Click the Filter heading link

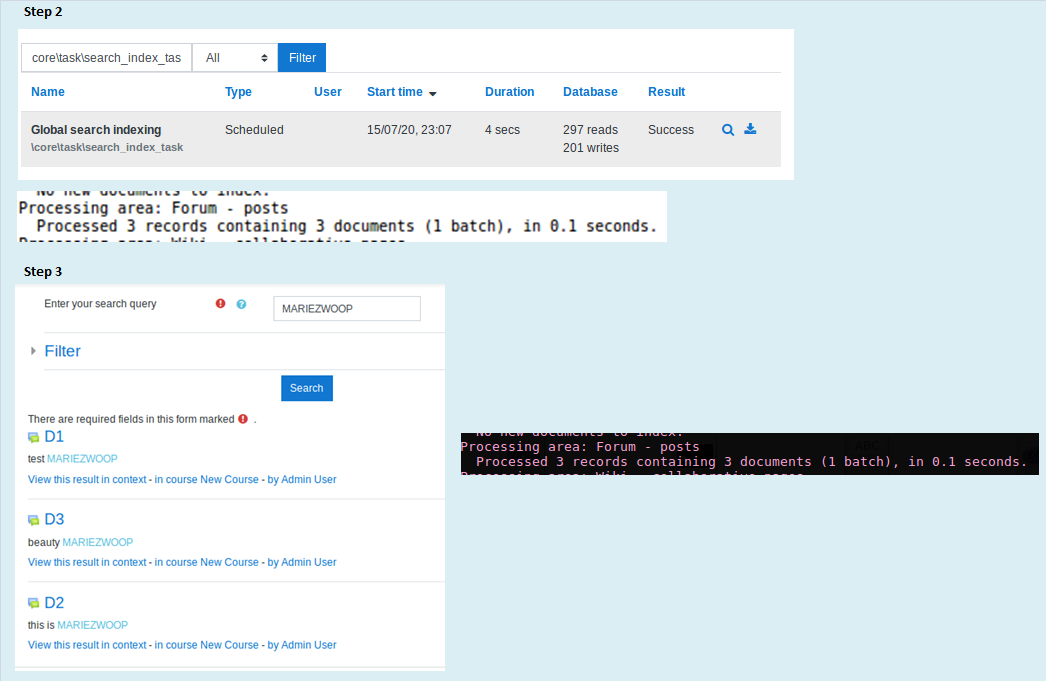(x=63, y=351)
